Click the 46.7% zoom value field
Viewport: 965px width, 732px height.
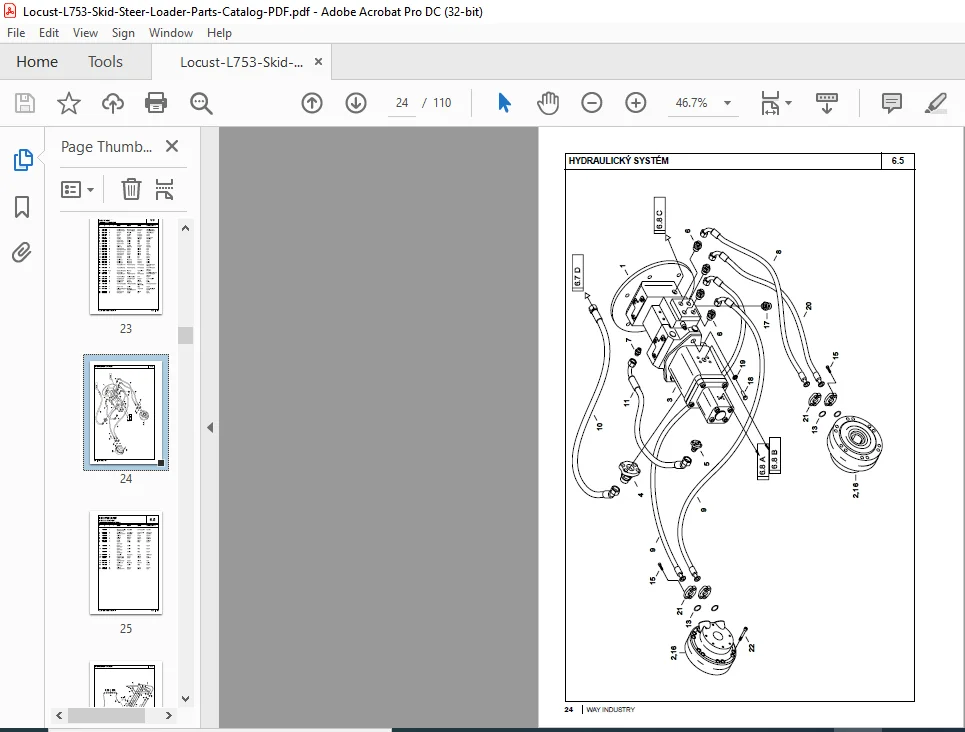691,103
